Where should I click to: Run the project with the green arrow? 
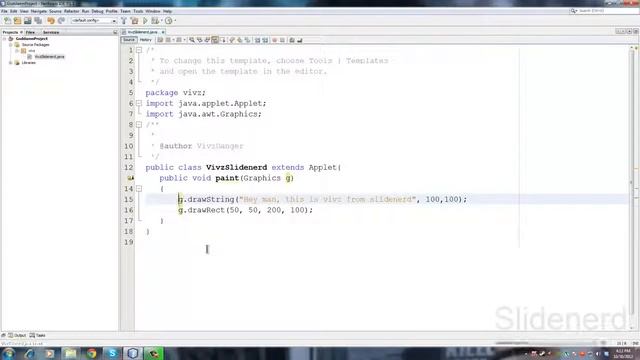coord(145,20)
